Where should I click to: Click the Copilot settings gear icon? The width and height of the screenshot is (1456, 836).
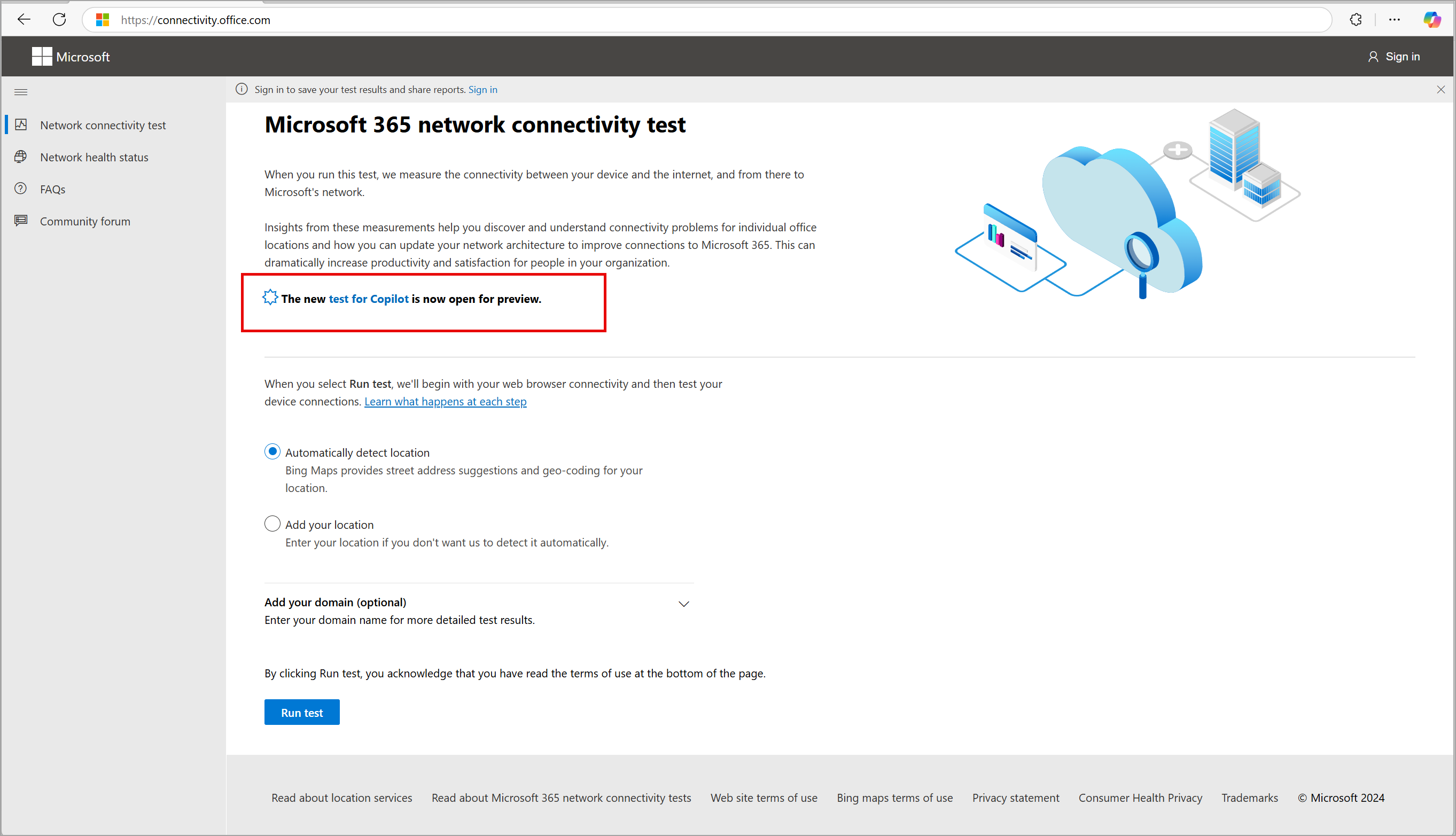[x=270, y=298]
